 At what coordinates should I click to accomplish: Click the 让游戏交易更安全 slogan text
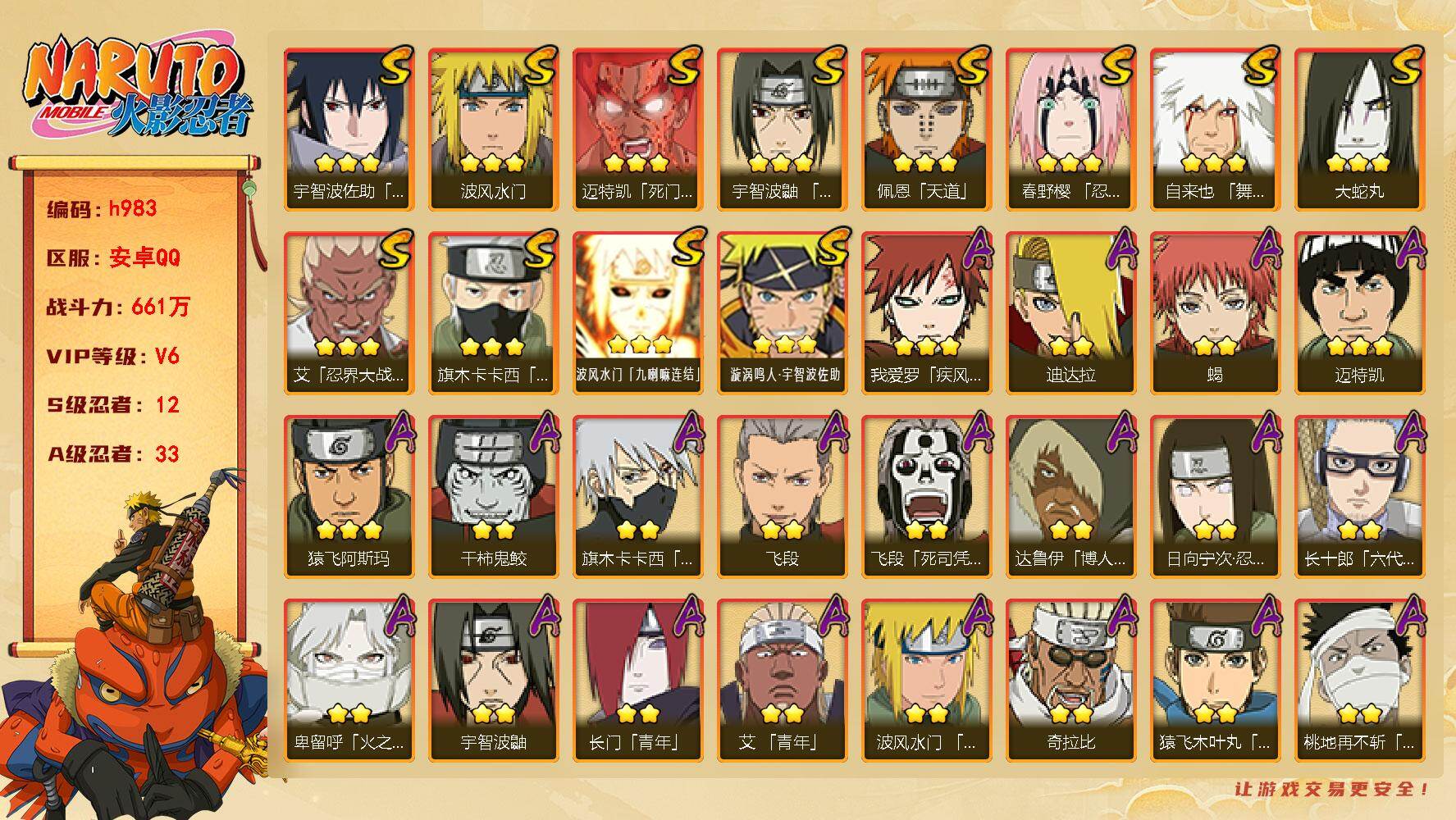coord(1333,789)
